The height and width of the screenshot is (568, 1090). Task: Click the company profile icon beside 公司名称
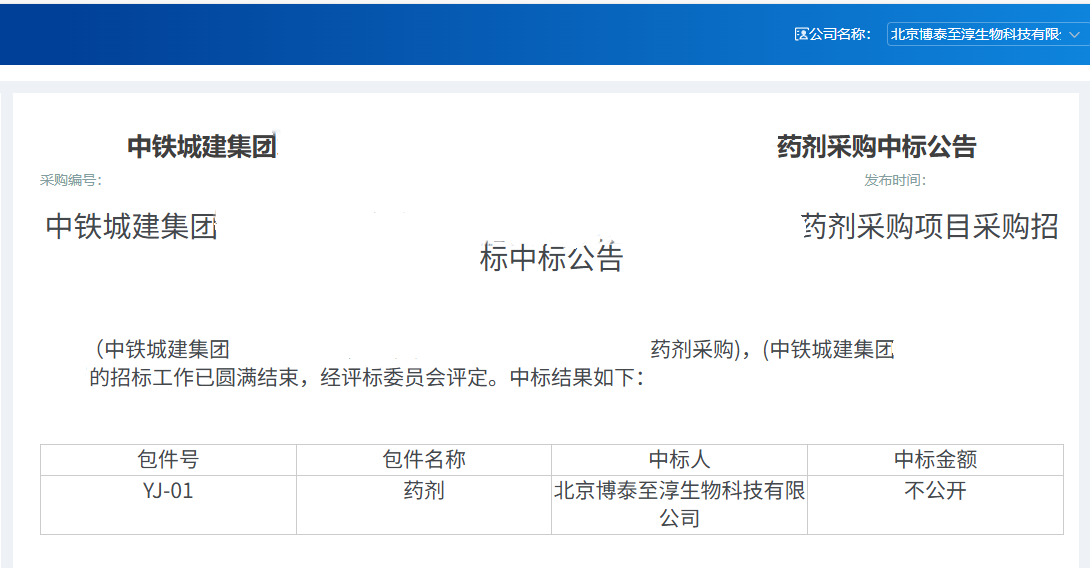pos(801,34)
